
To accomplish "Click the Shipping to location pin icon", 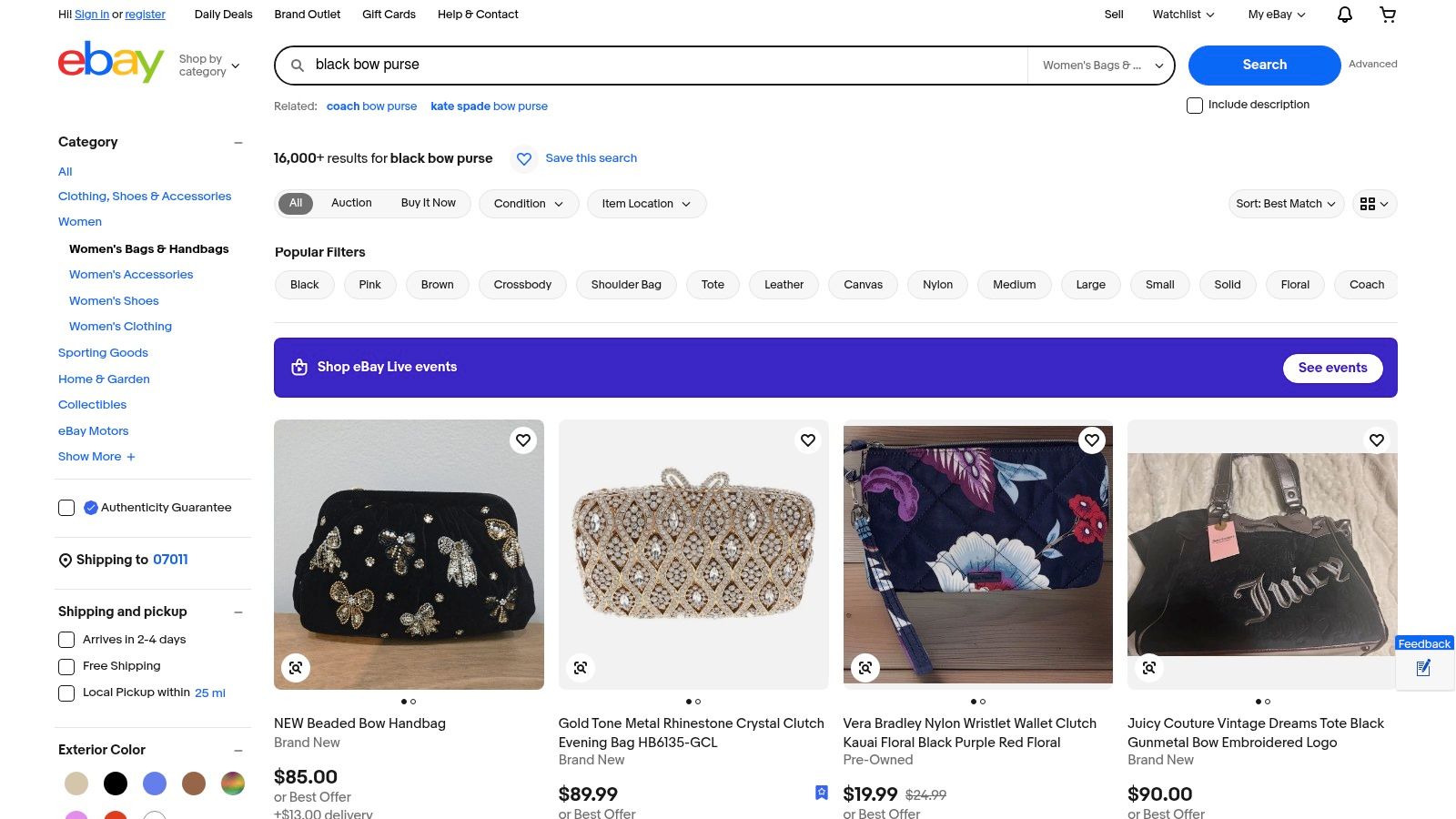I will click(x=66, y=561).
